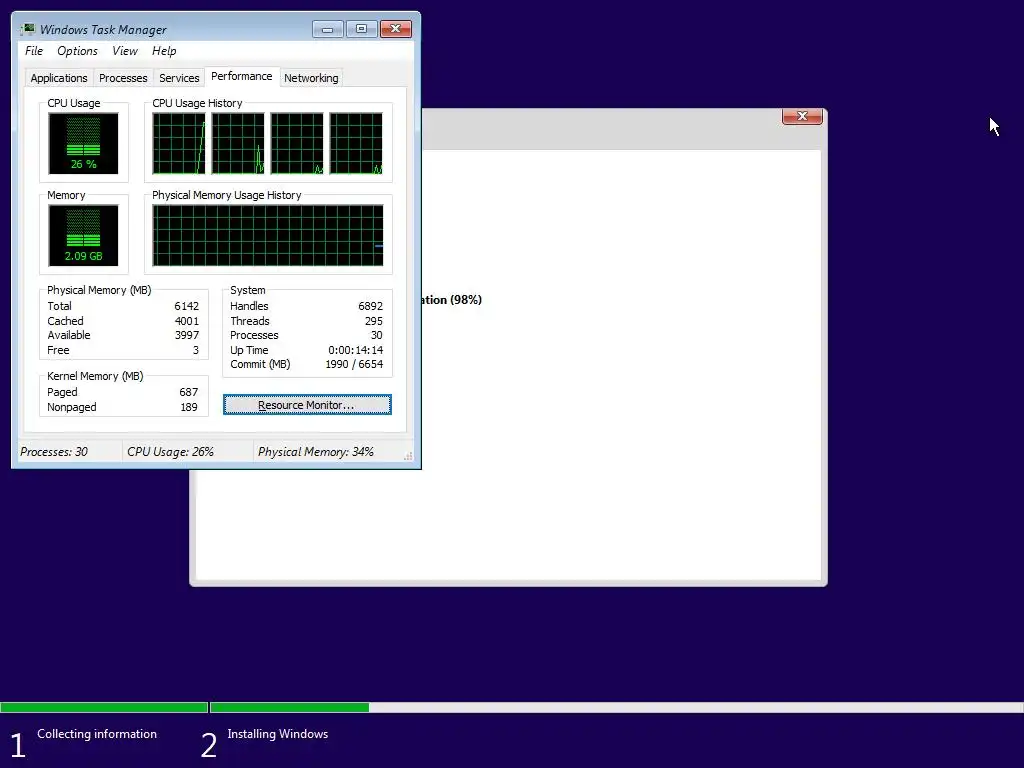Click the Physical Memory Usage History graph
Screen dimensions: 1024x768
[268, 235]
